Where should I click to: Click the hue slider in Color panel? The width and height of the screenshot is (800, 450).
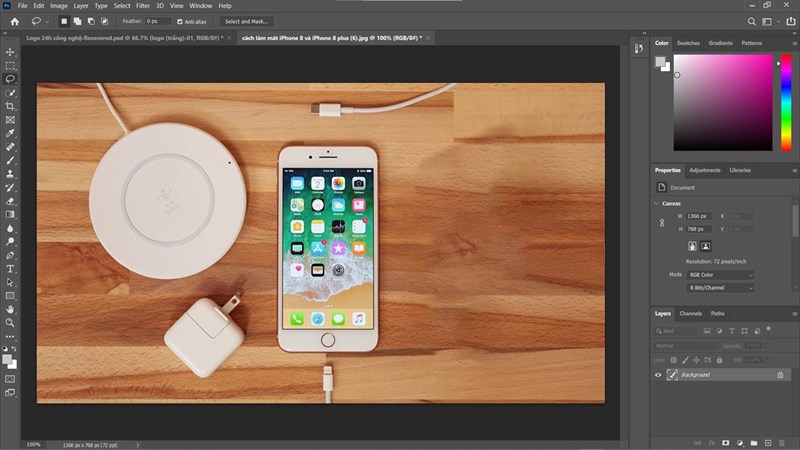click(786, 102)
